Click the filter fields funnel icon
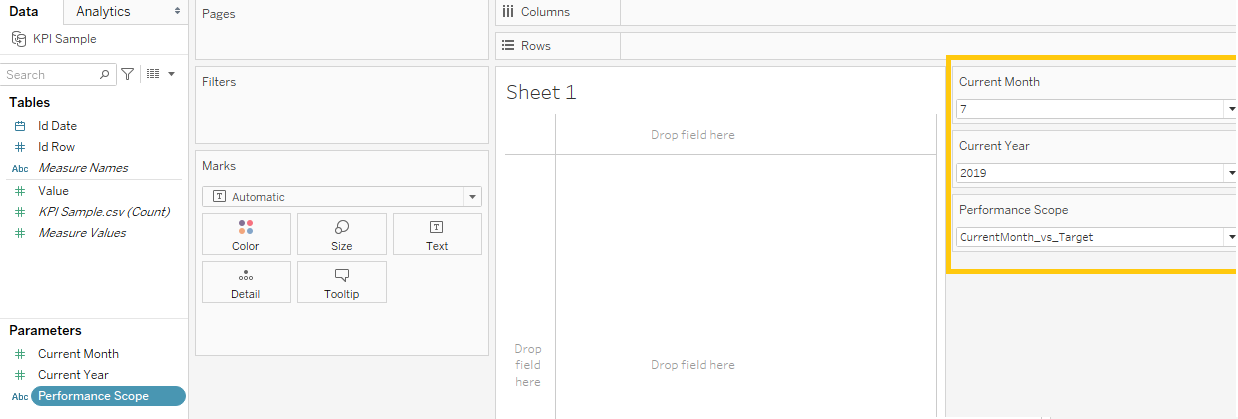The width and height of the screenshot is (1238, 419). coord(128,74)
